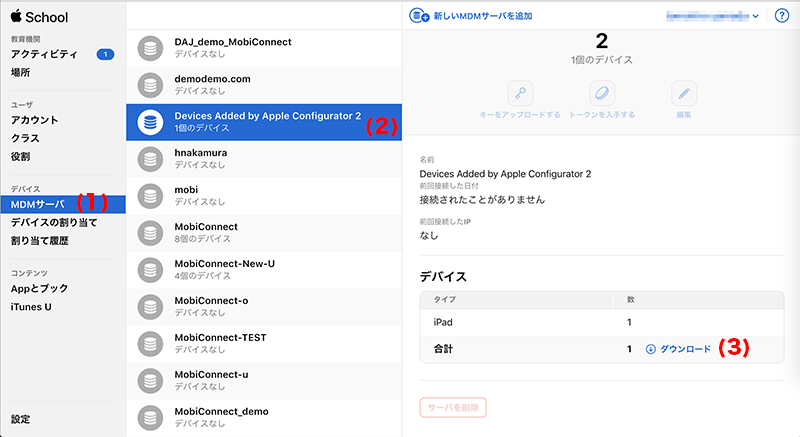
Task: Click the demodemo.com server icon
Action: click(151, 85)
